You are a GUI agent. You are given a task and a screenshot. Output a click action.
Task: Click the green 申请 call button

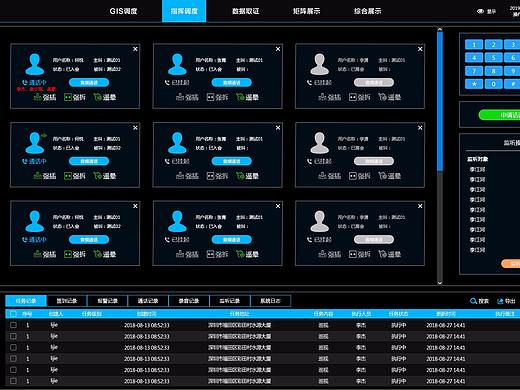(499, 115)
